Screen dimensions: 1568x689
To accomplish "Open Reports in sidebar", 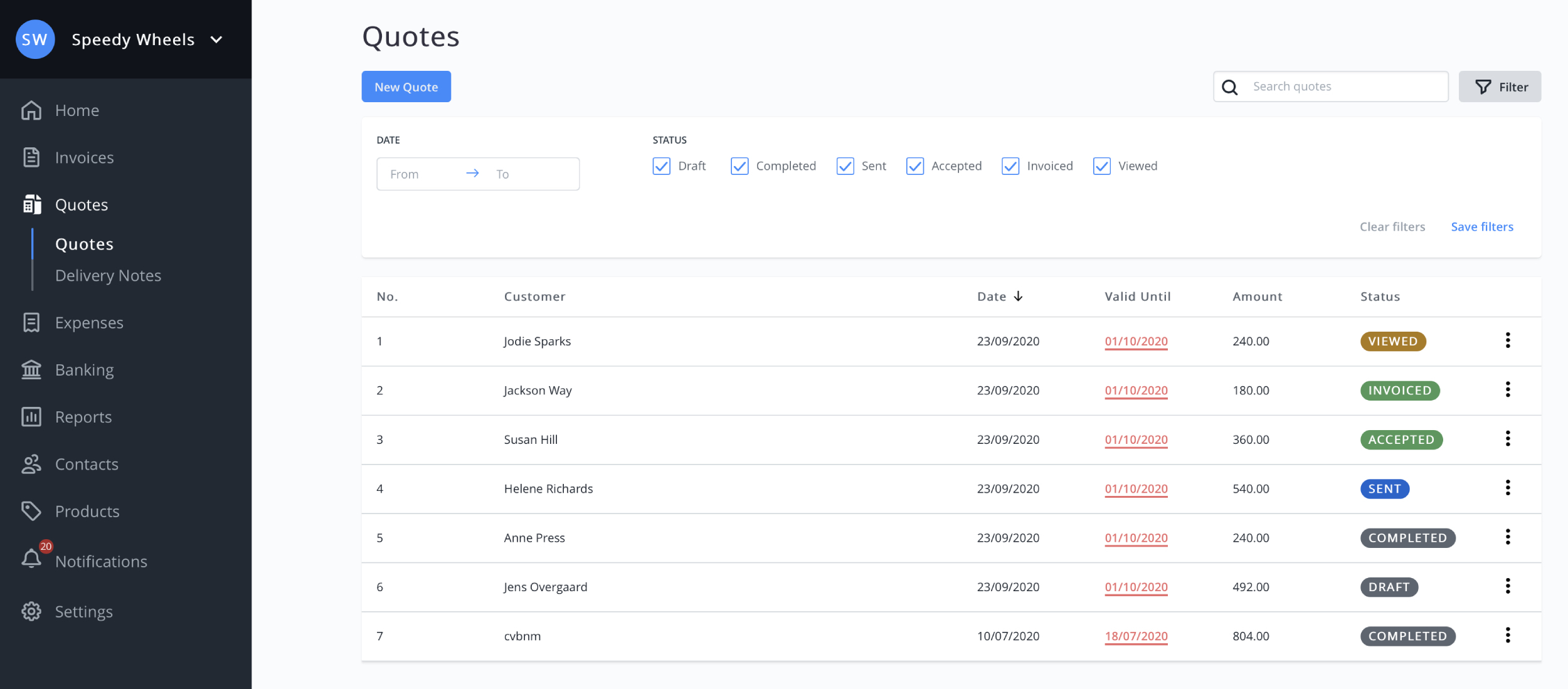I will [x=84, y=416].
